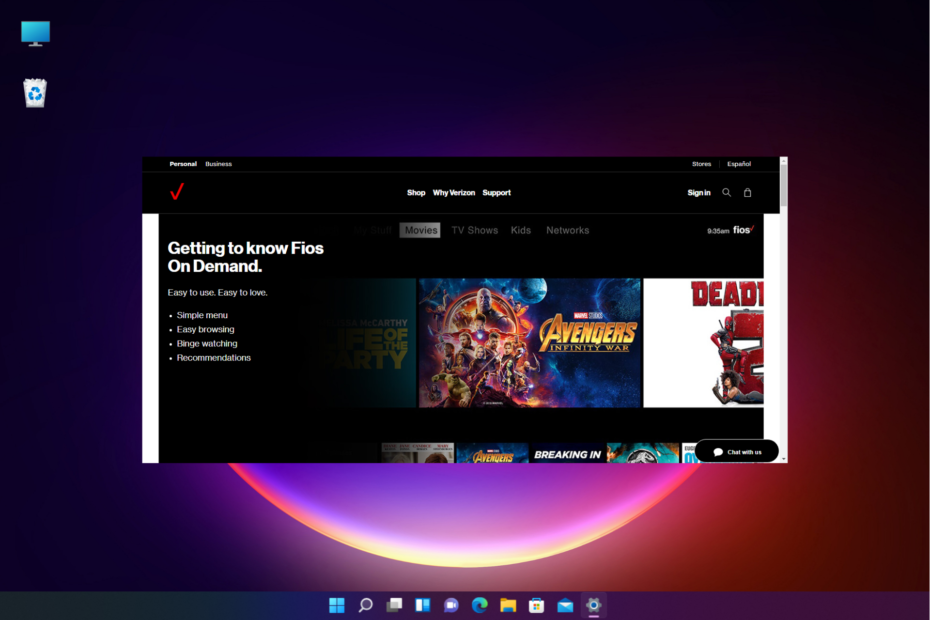930x620 pixels.
Task: Open the Microsoft Store taskbar icon
Action: coord(536,605)
